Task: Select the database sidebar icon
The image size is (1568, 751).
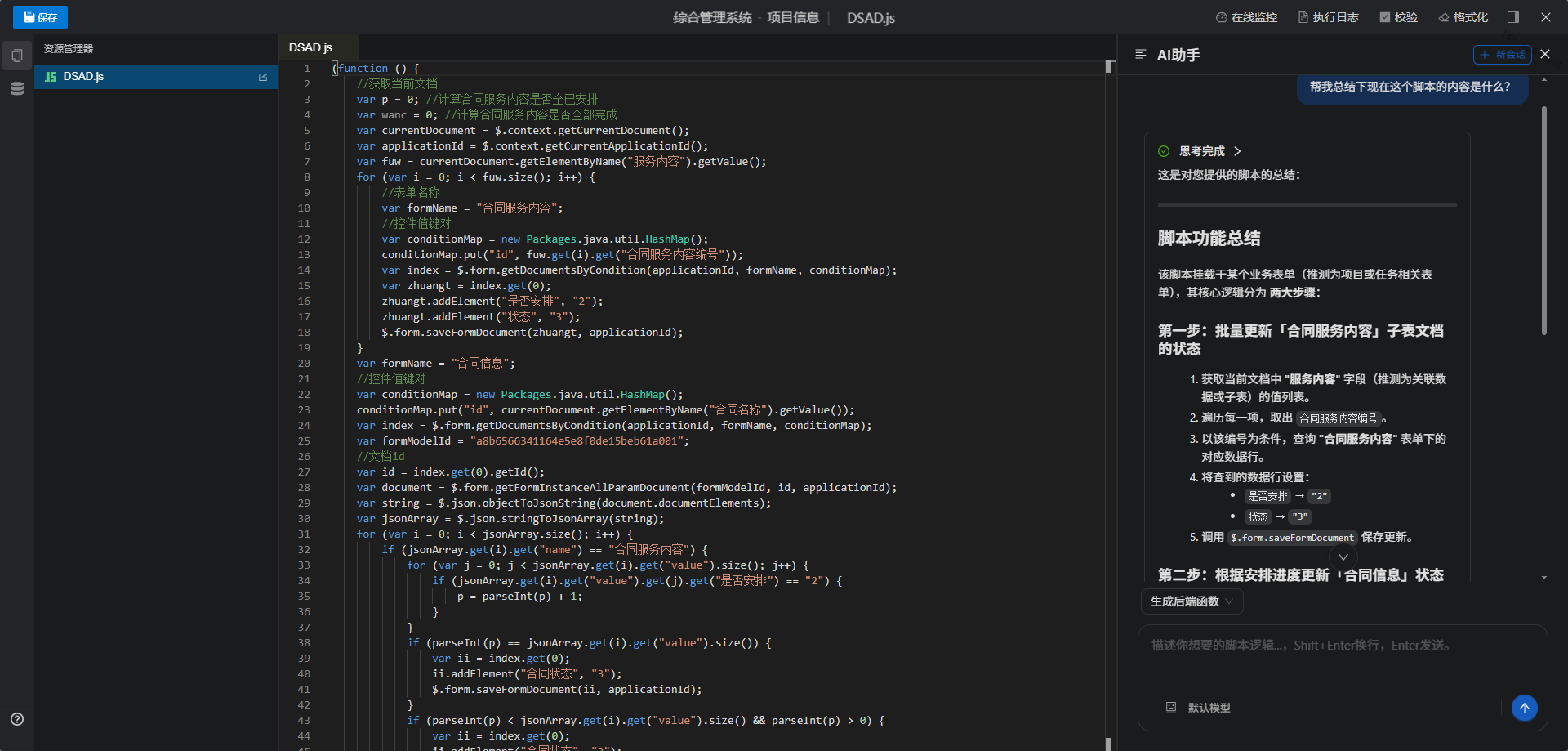Action: pos(17,88)
